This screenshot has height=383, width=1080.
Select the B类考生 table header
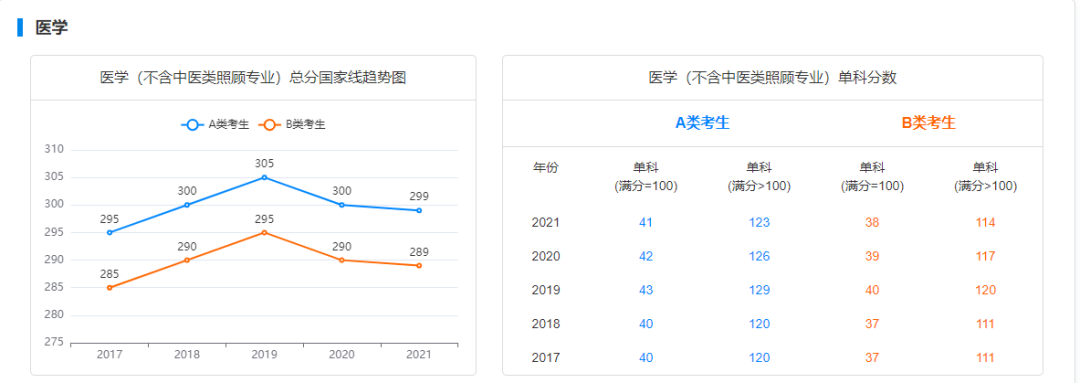(x=928, y=123)
